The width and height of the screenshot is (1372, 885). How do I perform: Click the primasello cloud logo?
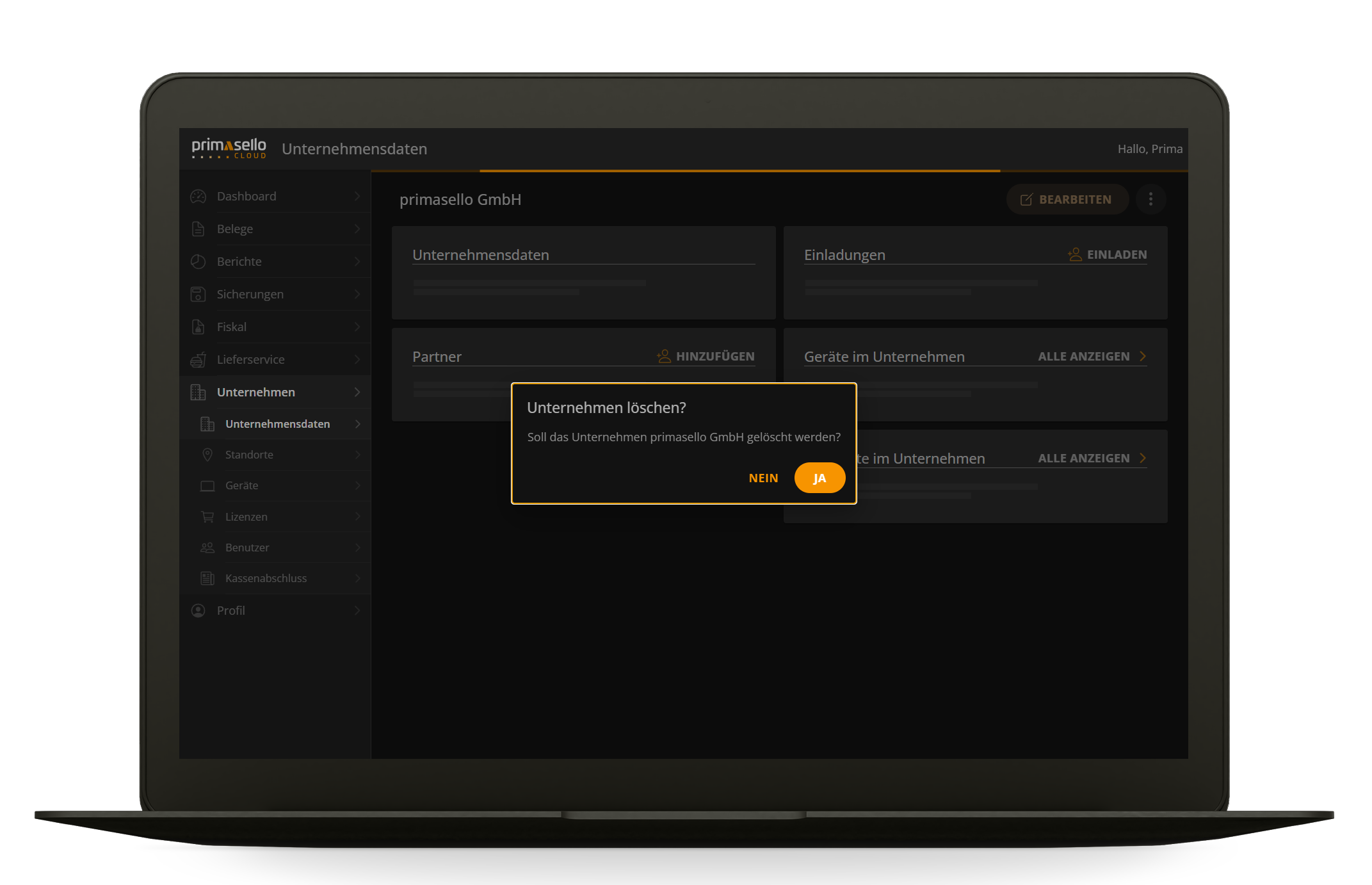229,148
